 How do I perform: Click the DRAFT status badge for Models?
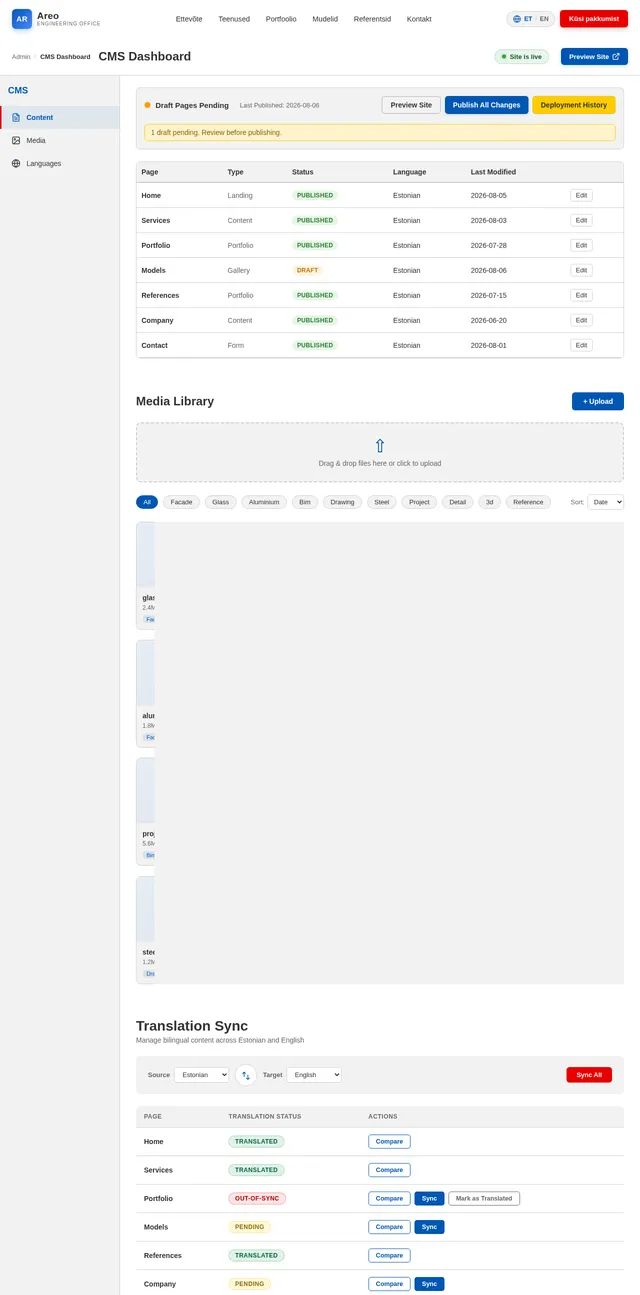point(307,270)
